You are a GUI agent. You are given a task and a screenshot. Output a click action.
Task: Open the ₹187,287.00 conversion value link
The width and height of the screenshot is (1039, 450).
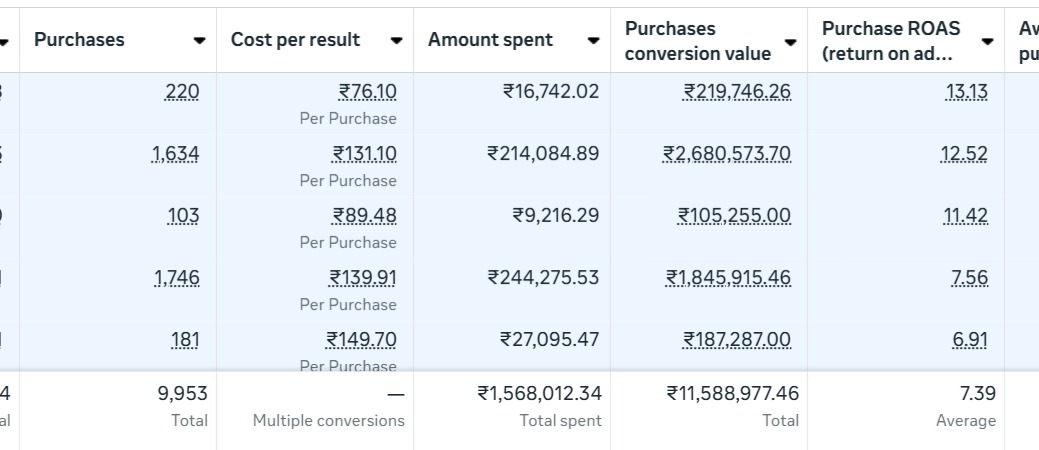737,340
